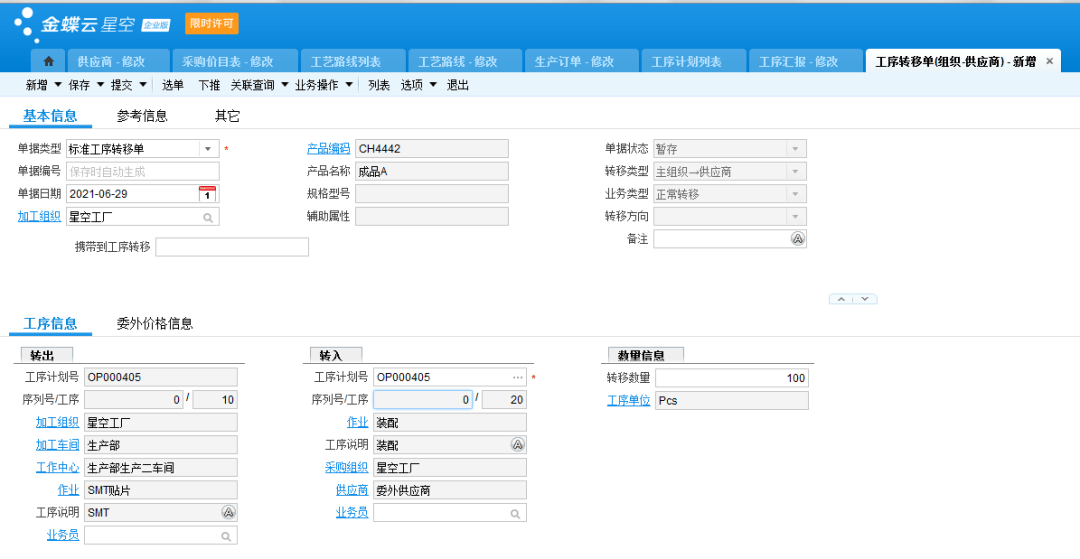Open the home tab icon

point(48,61)
